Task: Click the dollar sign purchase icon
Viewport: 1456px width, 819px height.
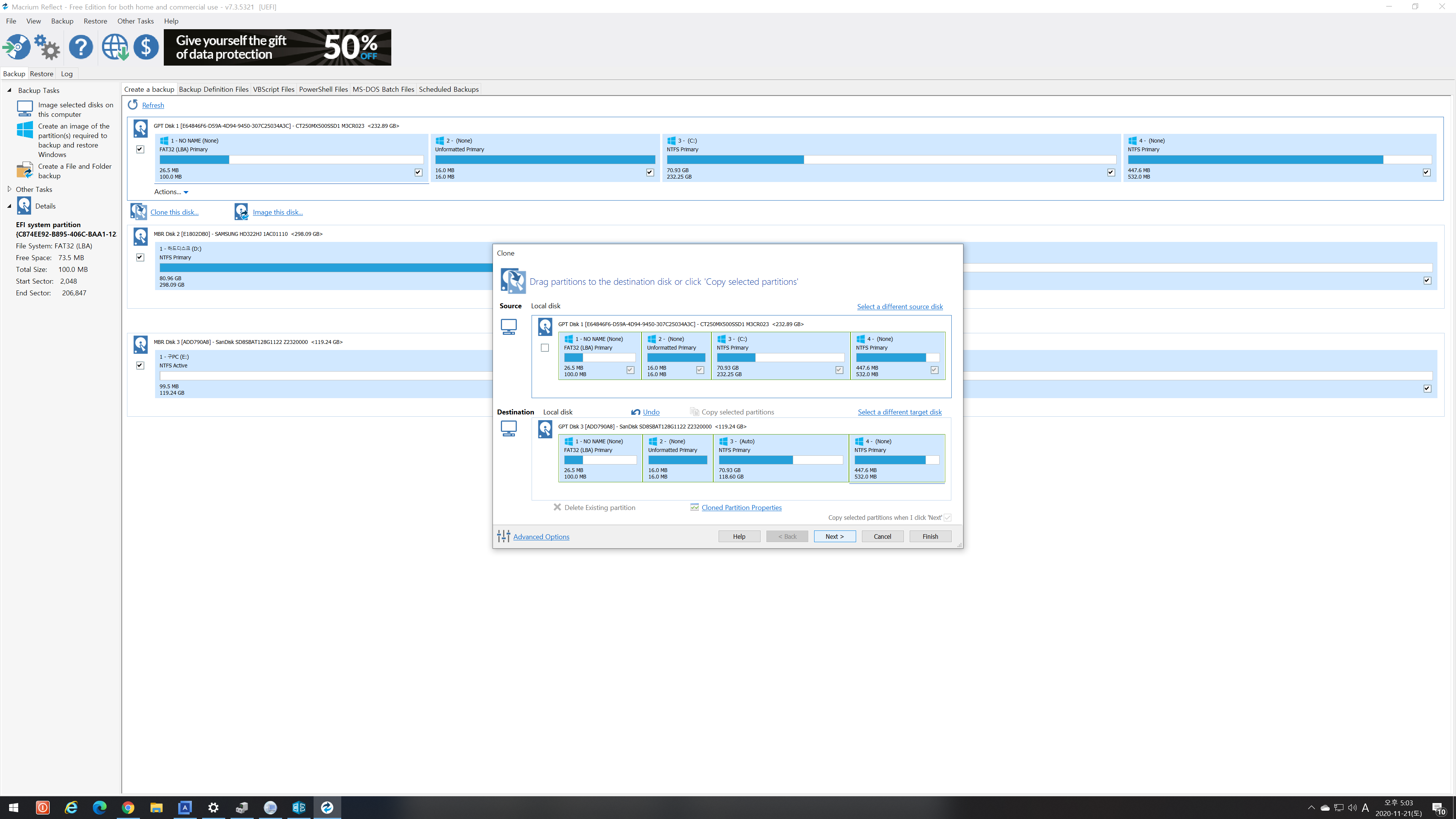Action: pos(146,47)
